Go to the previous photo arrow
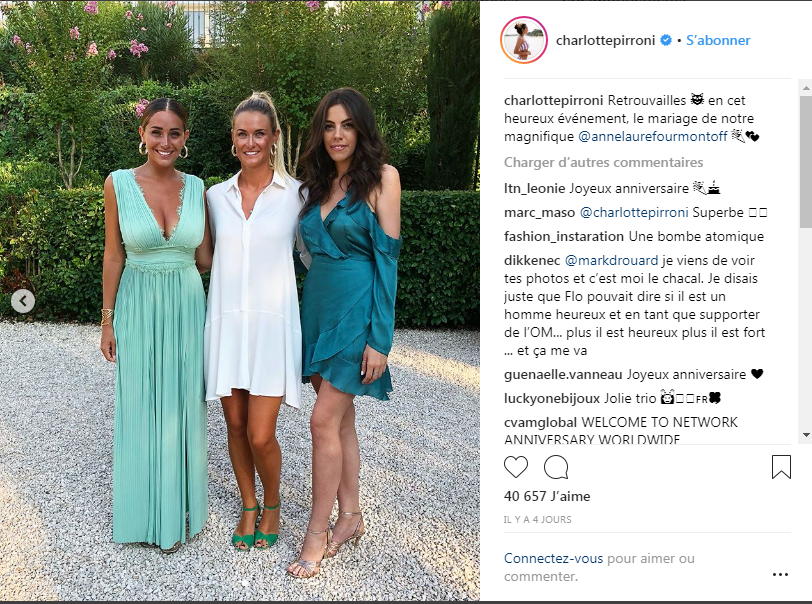The height and width of the screenshot is (604, 812). click(x=23, y=301)
